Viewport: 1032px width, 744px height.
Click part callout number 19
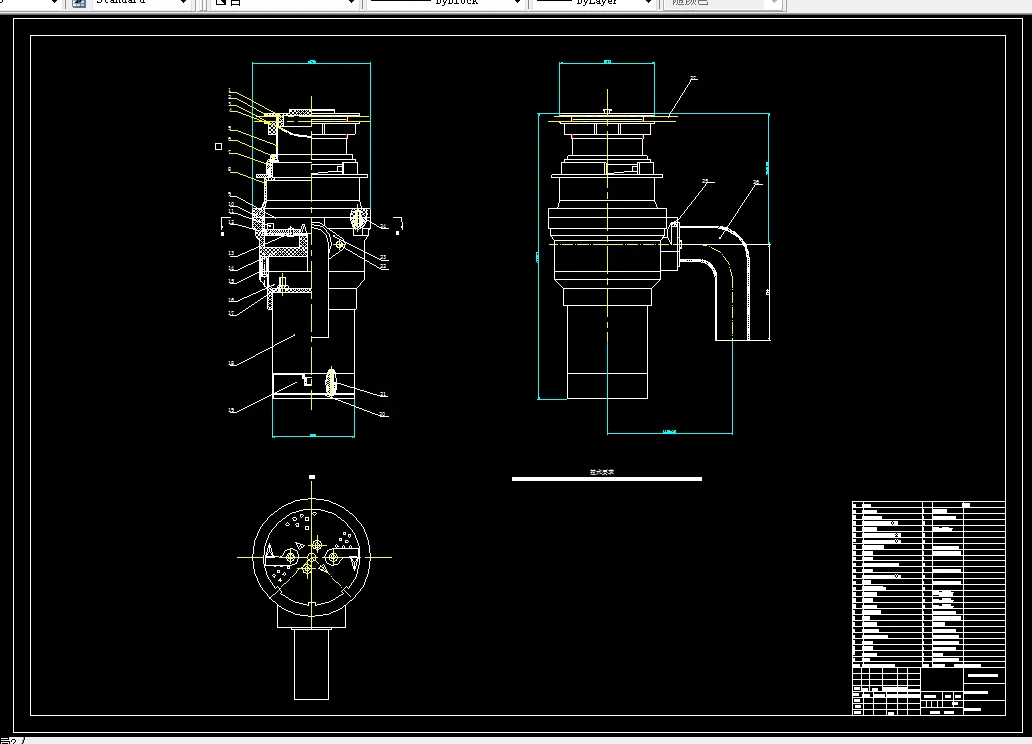click(232, 410)
